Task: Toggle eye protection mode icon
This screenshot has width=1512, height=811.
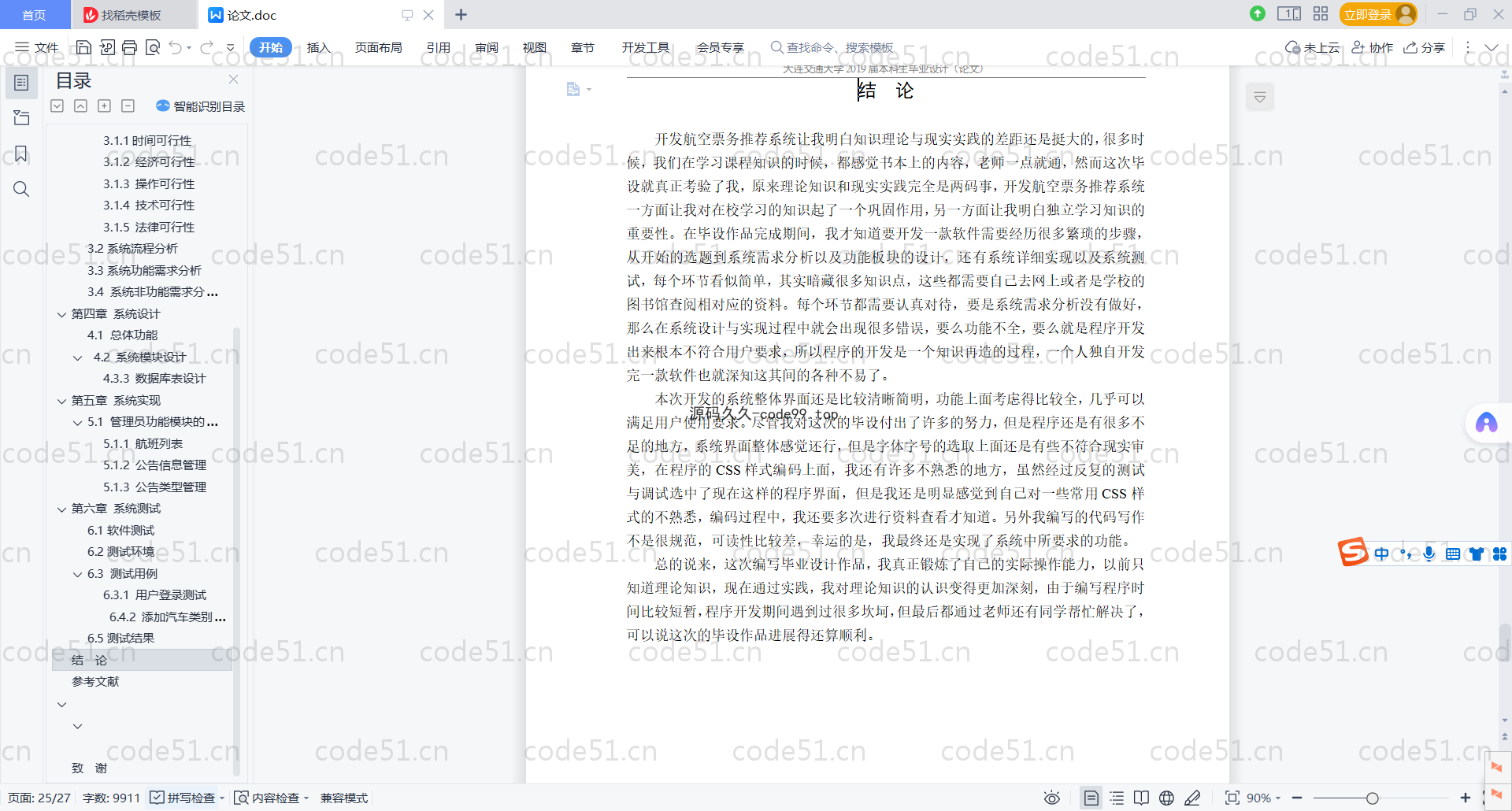Action: [1051, 798]
